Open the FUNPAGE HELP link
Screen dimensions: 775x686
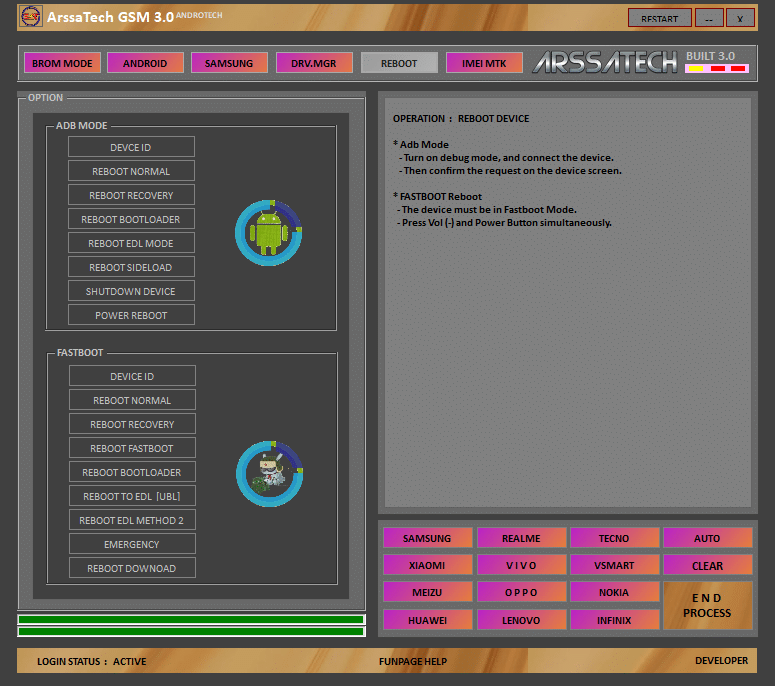413,661
